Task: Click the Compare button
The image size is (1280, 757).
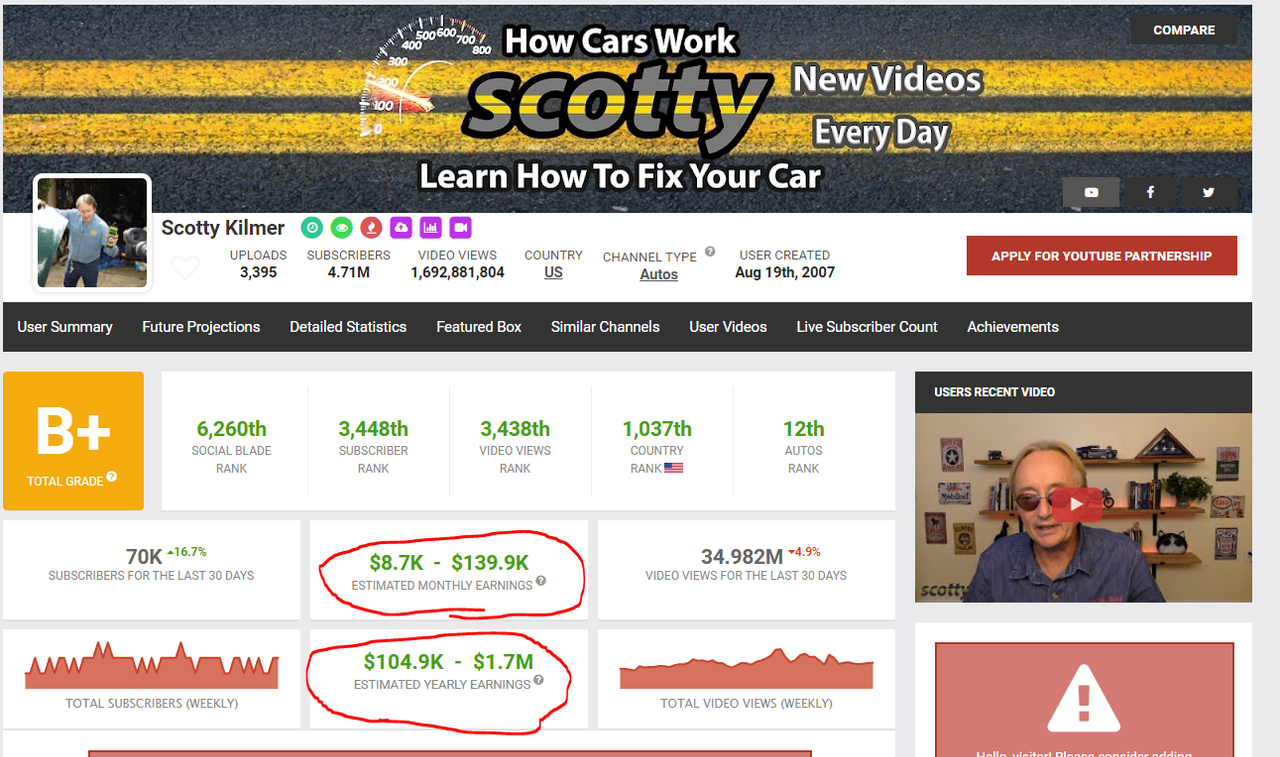Action: [1184, 30]
